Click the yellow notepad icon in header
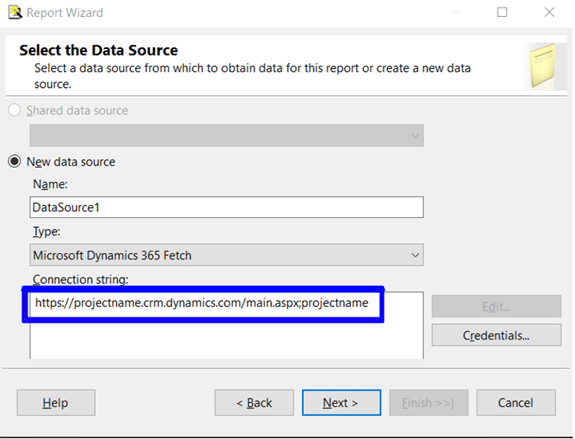575x439 pixels. pos(543,66)
